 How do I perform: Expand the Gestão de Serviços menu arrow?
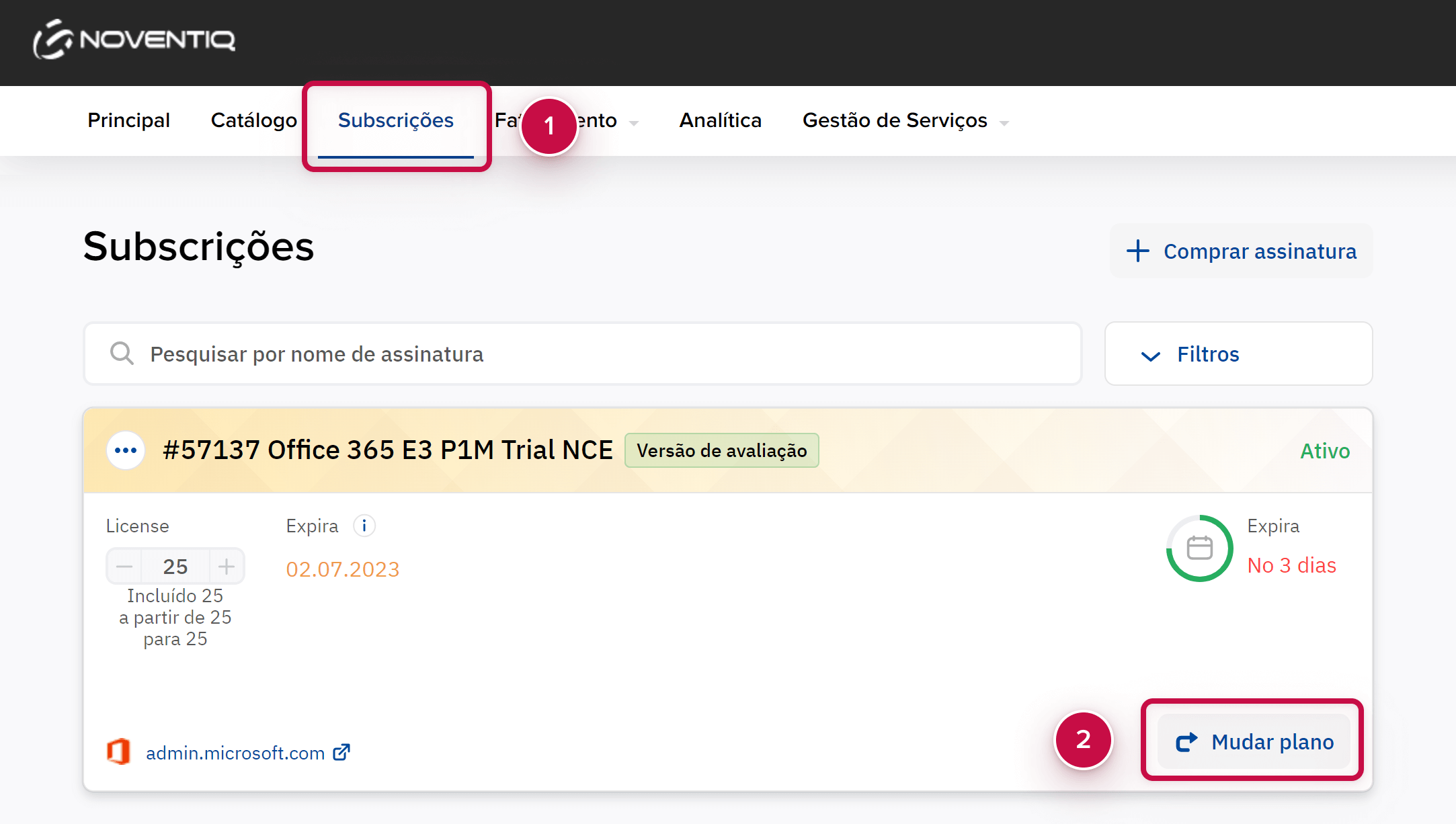[1004, 123]
